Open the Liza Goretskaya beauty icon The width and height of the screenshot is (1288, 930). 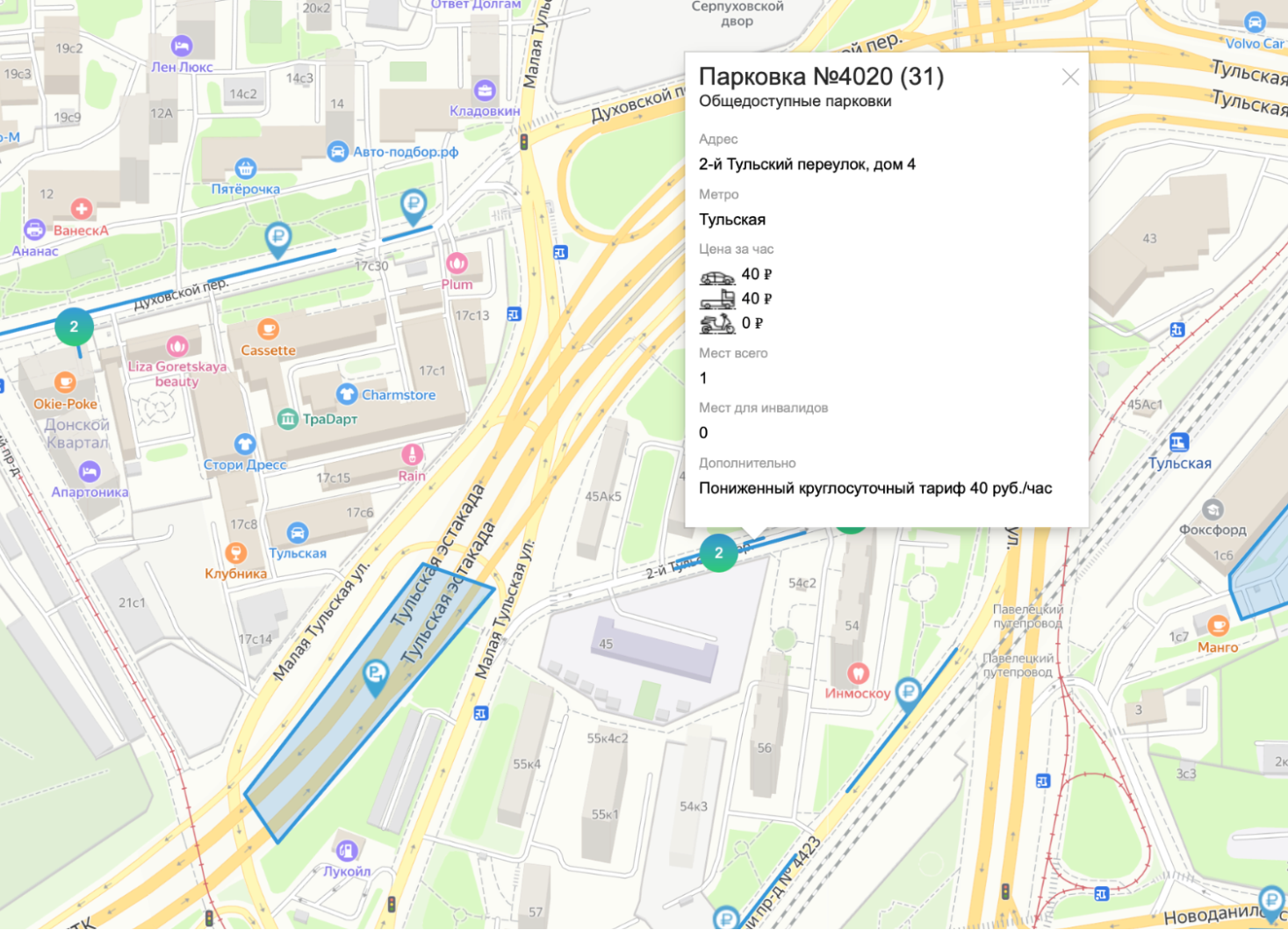[177, 346]
